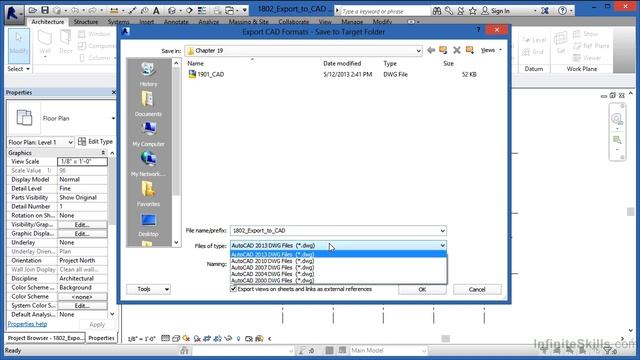This screenshot has width=640, height=360.
Task: Toggle Export views on sheets as external references
Action: point(233,289)
